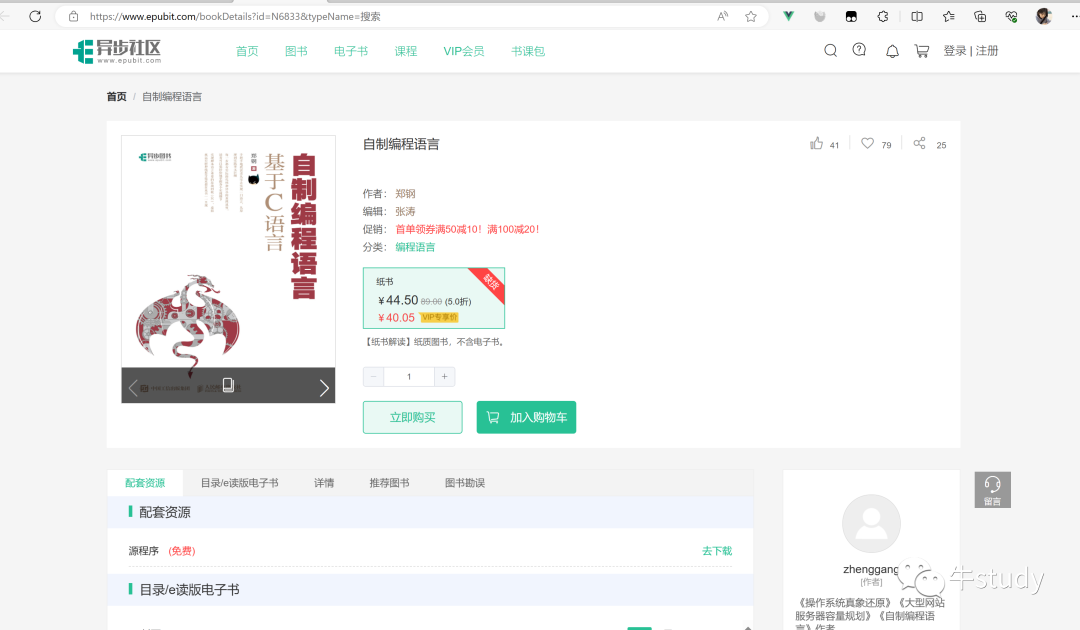Image resolution: width=1080 pixels, height=630 pixels.
Task: Click 立即购买 button
Action: coord(413,417)
